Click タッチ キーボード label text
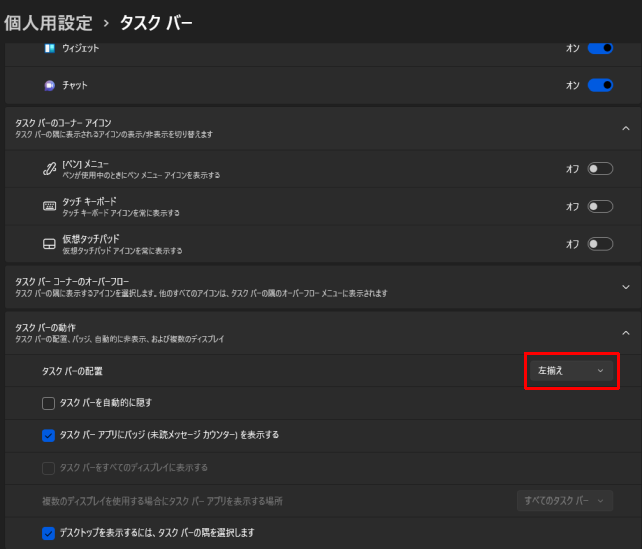Viewport: 642px width, 549px height. (x=89, y=201)
